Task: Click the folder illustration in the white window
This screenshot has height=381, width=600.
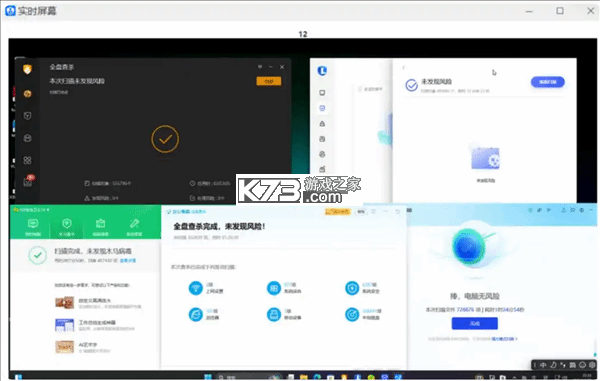Action: [x=485, y=158]
